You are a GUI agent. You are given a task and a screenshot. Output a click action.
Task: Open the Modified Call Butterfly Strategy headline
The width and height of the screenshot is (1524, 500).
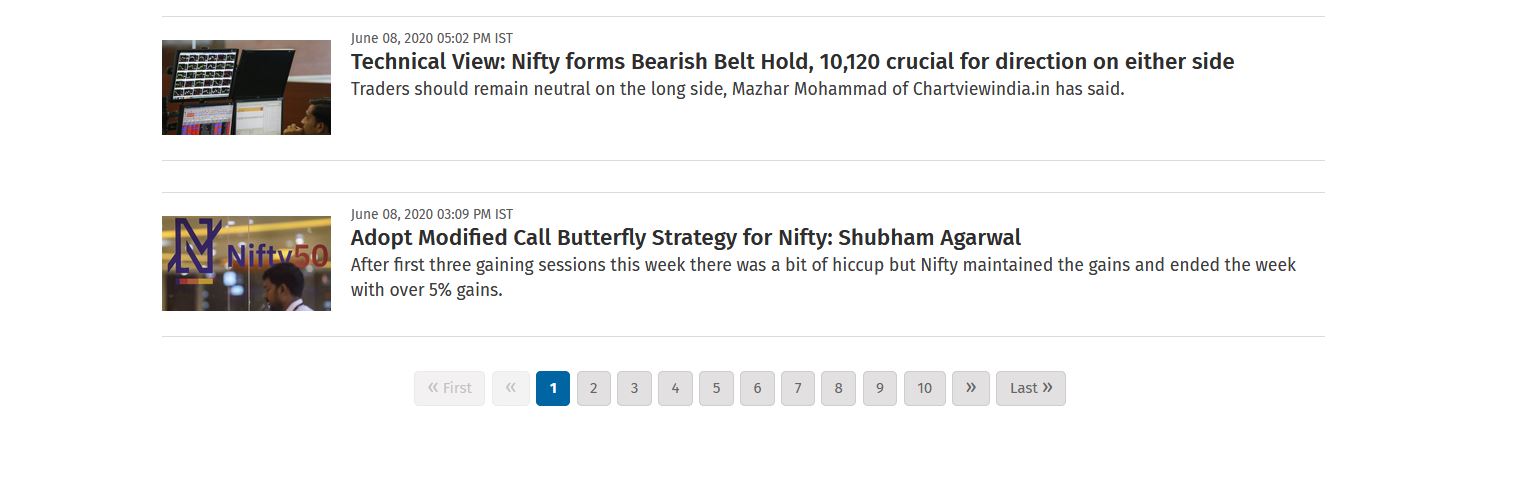pos(686,237)
